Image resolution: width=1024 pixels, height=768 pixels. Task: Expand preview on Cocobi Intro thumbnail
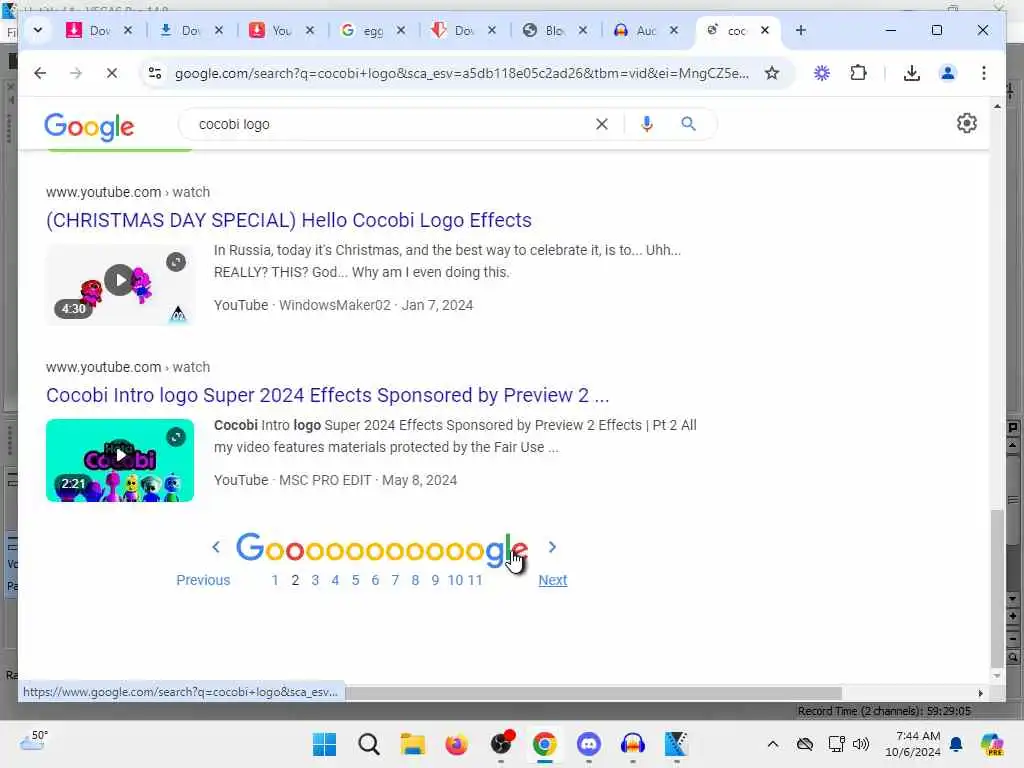[176, 437]
